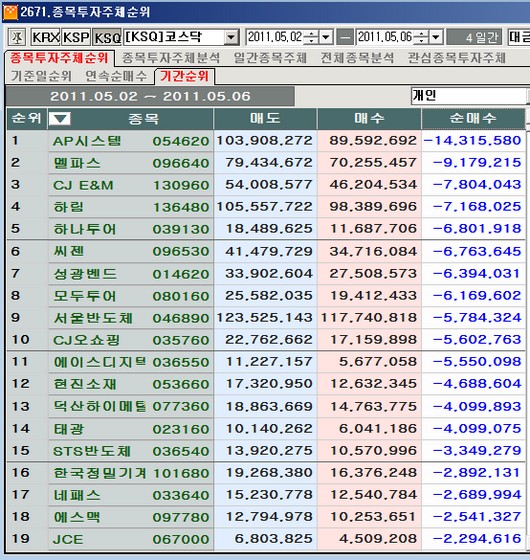Open the [KSQ]코스닥 market dropdown

click(x=232, y=37)
